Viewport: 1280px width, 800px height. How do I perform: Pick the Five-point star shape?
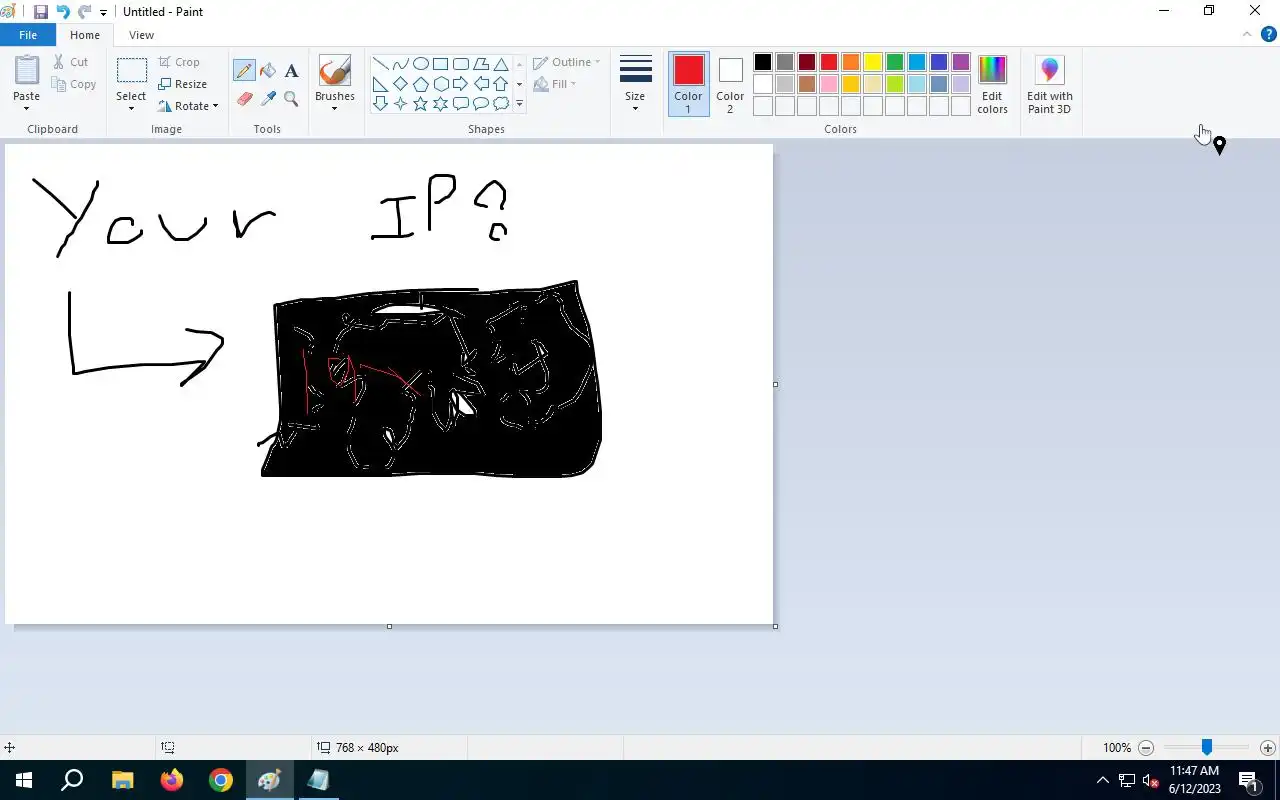coord(420,104)
